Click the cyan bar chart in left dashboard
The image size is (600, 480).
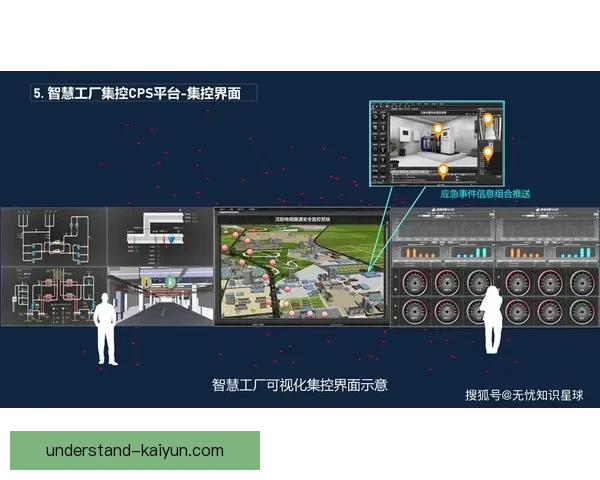(470, 252)
